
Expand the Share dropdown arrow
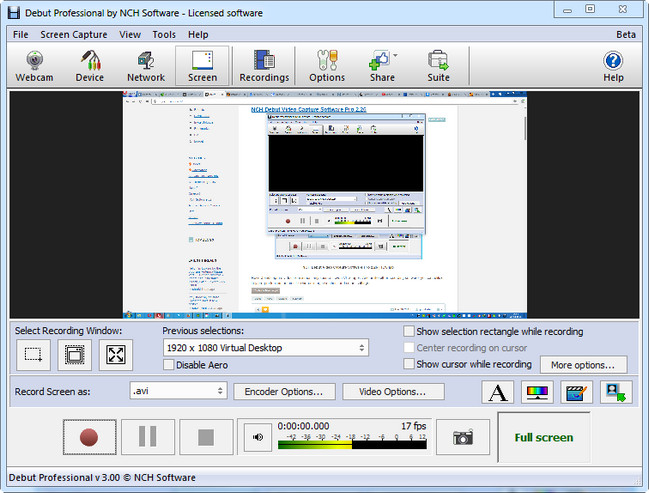[x=396, y=55]
